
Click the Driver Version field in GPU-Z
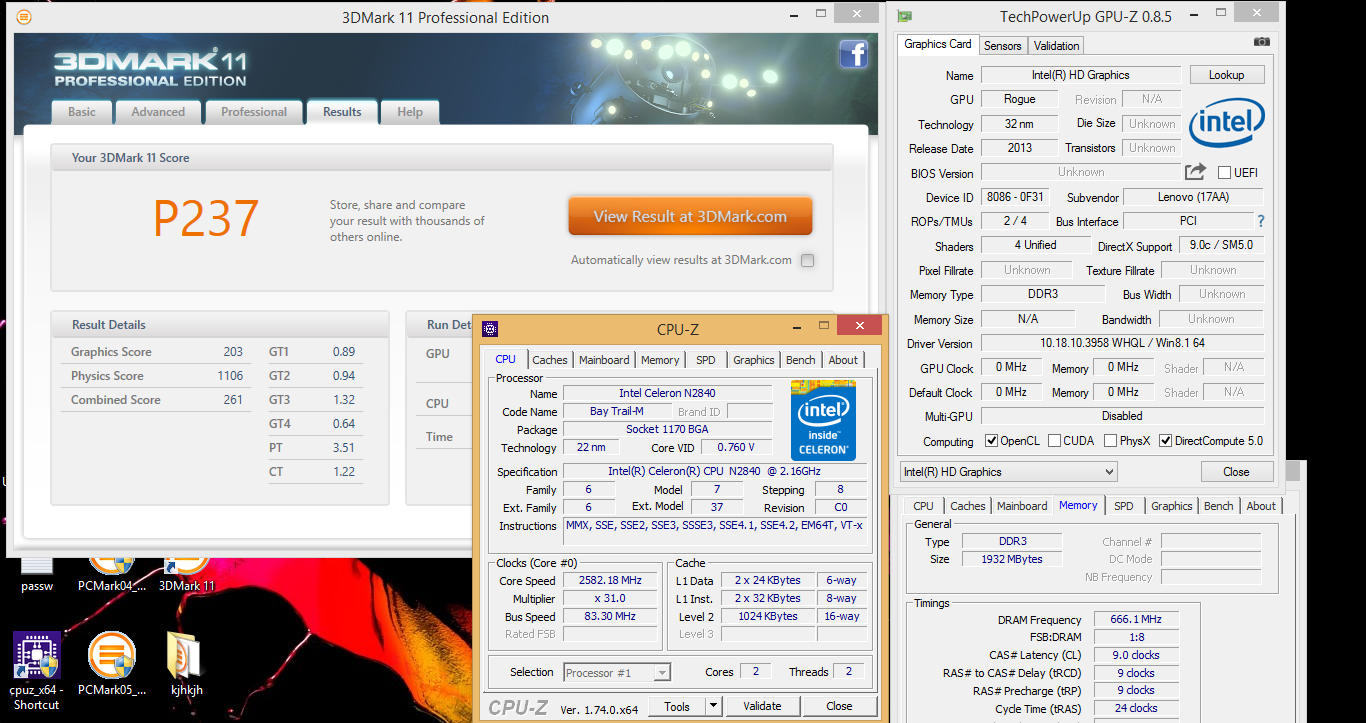[1122, 343]
